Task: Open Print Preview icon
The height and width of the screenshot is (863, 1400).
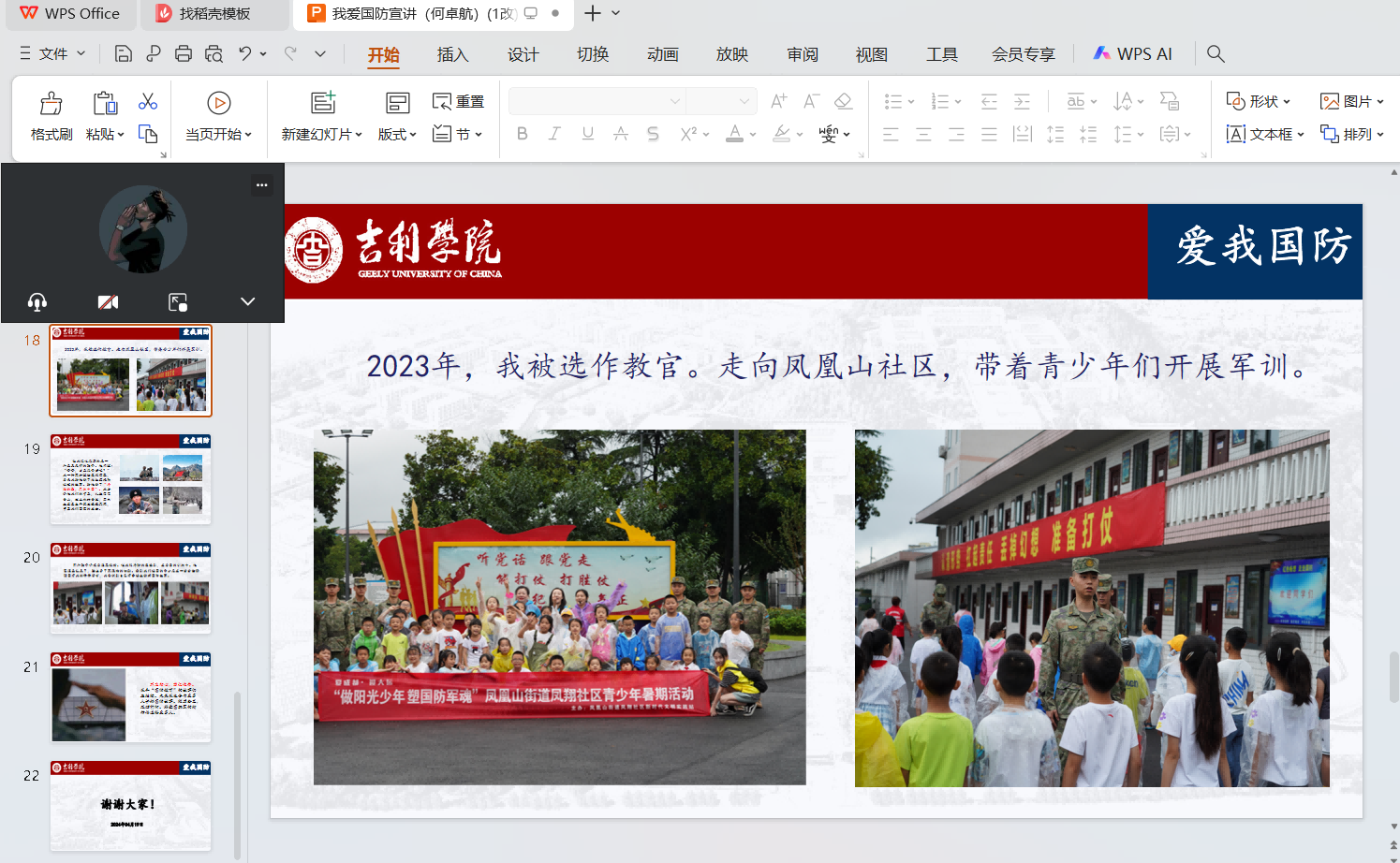Action: [x=214, y=53]
